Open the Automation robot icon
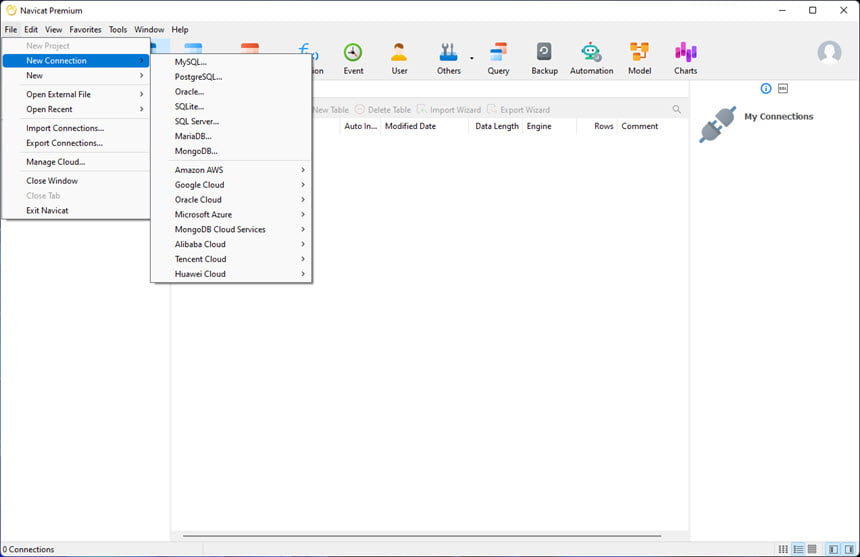 point(591,59)
